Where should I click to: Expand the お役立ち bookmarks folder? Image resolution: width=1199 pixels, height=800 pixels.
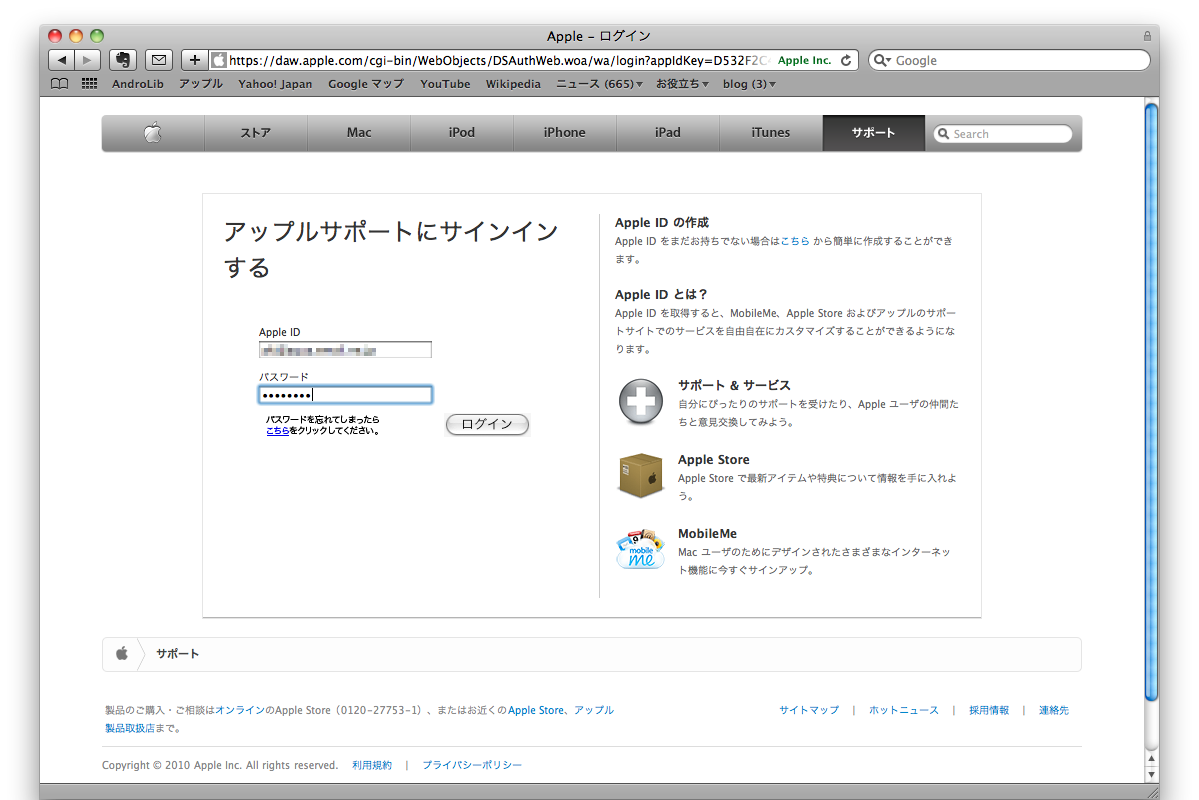pyautogui.click(x=681, y=83)
